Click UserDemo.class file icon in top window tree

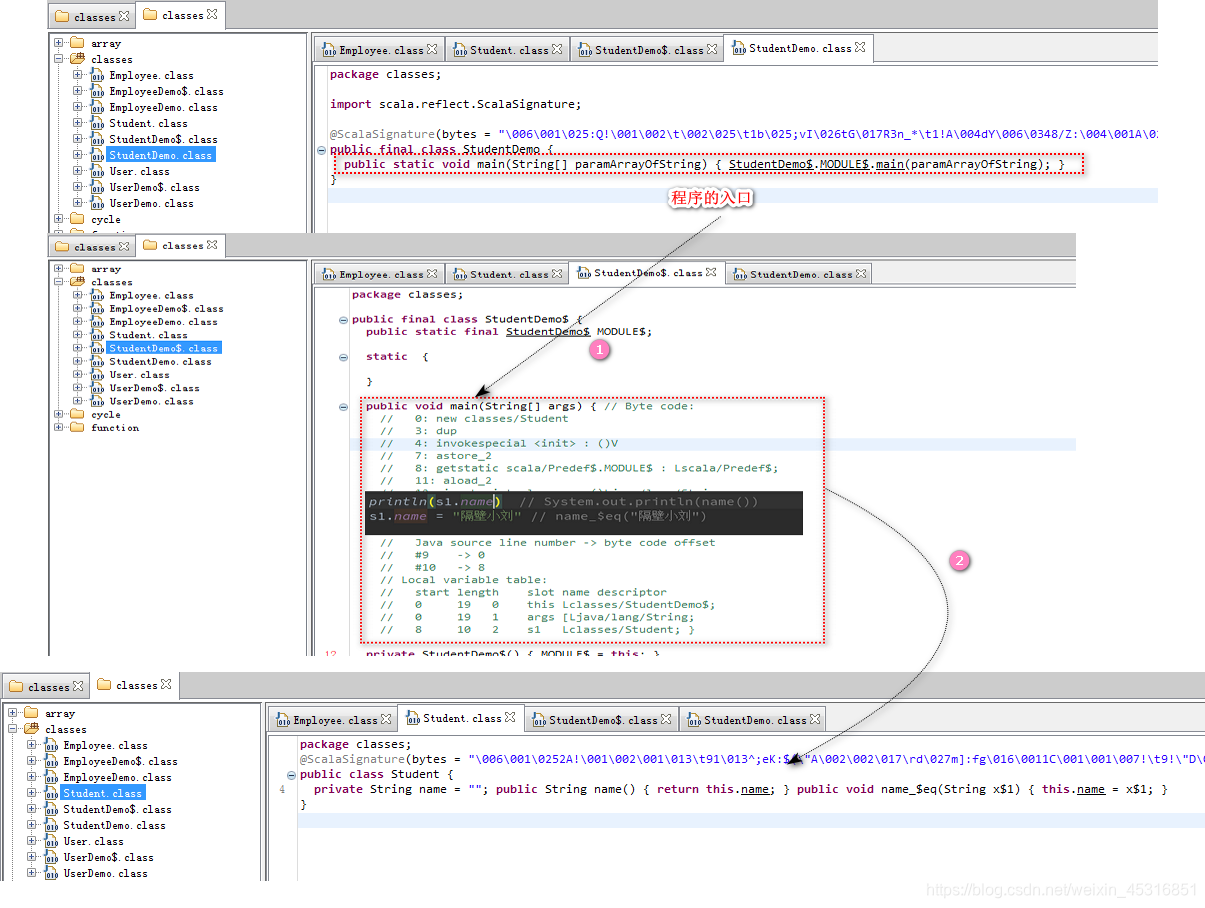(97, 203)
